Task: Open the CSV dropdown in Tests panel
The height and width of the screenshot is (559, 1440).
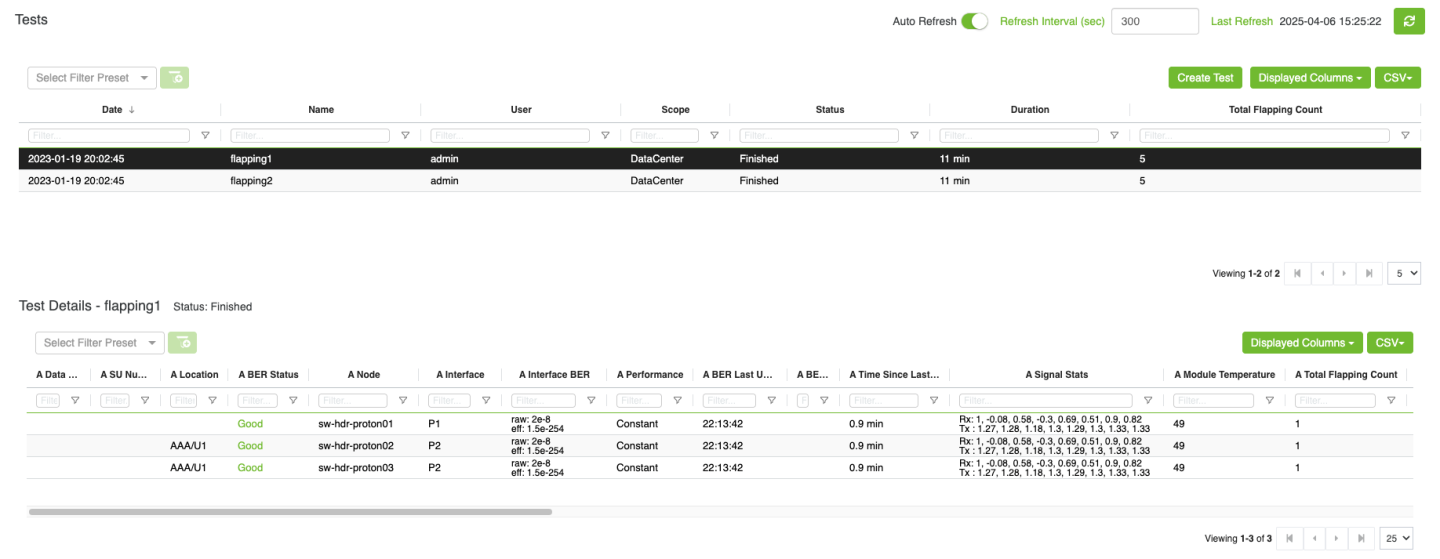Action: tap(1397, 78)
